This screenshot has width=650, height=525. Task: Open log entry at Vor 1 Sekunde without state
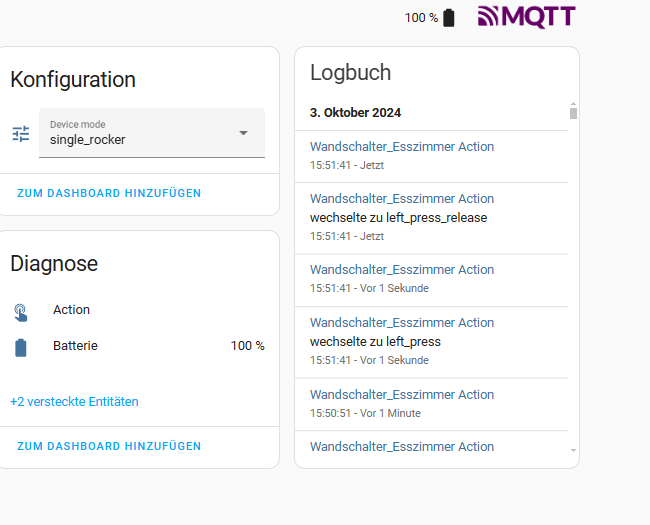click(x=431, y=280)
